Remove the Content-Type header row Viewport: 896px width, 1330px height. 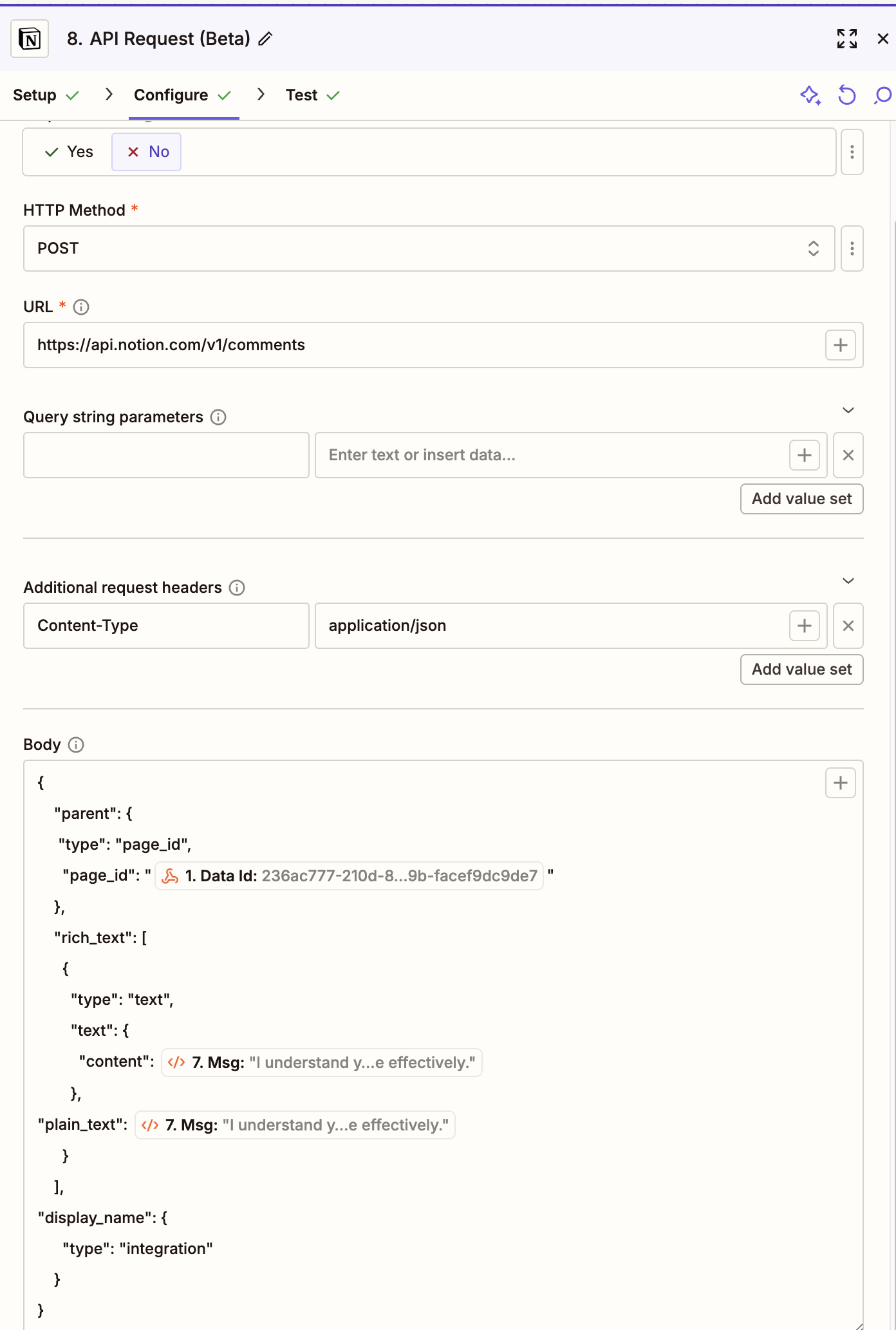pyautogui.click(x=848, y=626)
